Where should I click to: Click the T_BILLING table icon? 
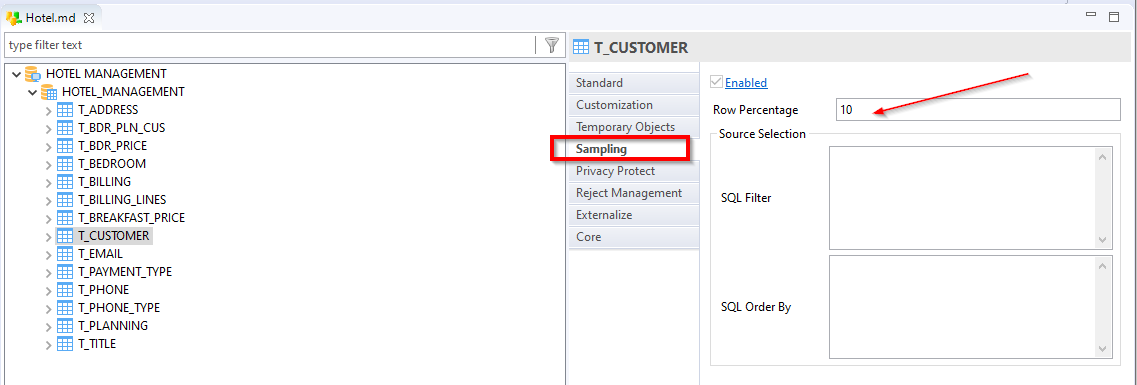click(x=65, y=182)
